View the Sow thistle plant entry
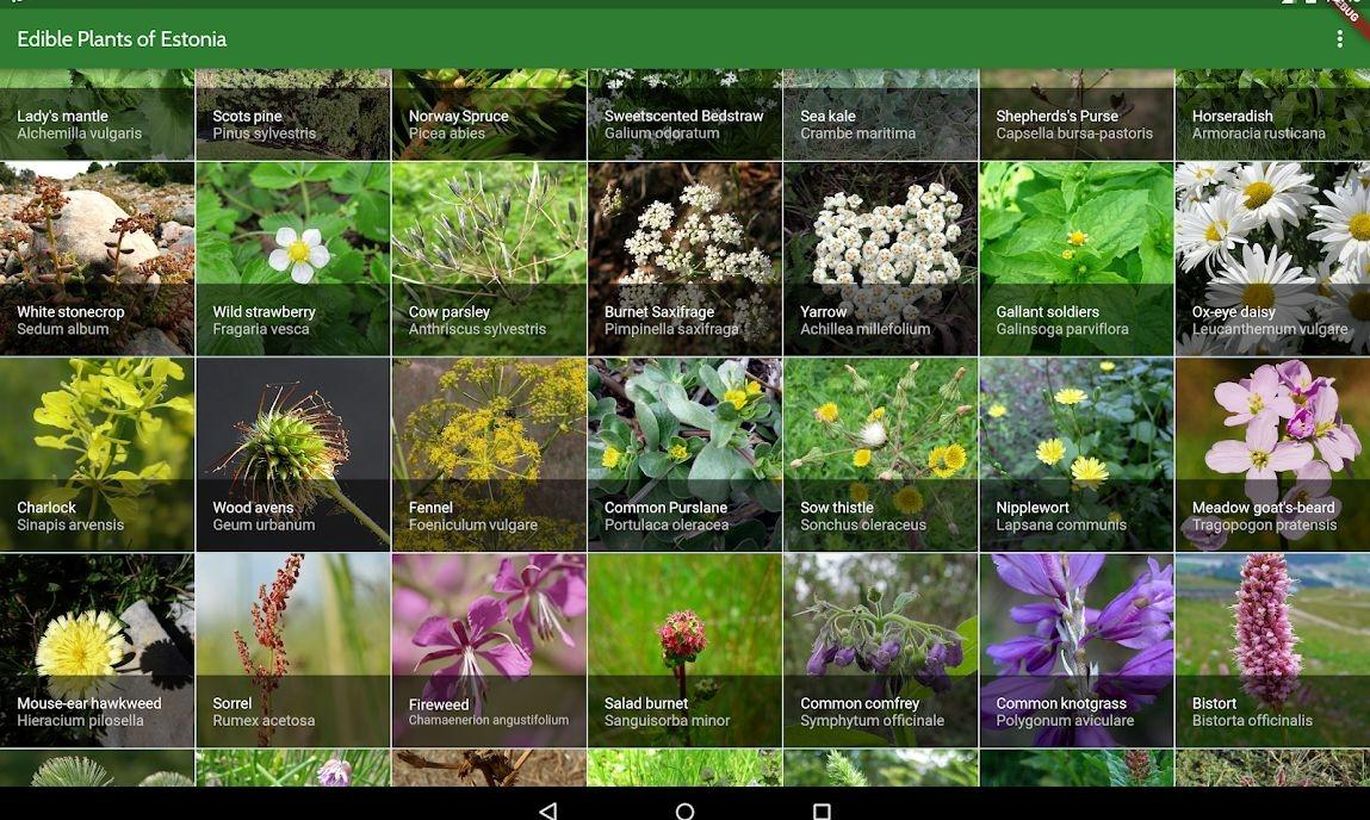This screenshot has width=1370, height=820. (881, 455)
